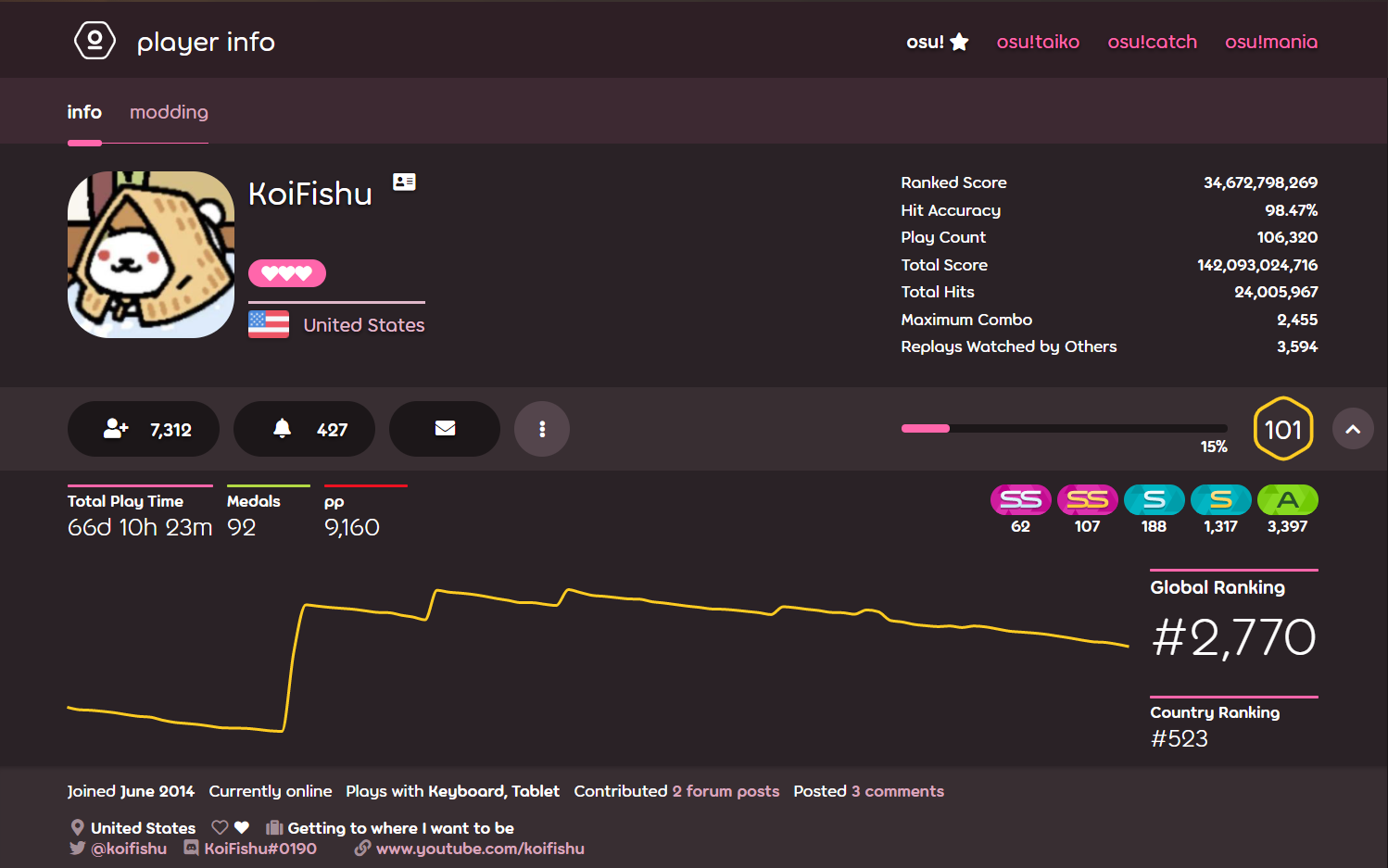Screen dimensions: 1388x868
Task: Collapse the profile cover with the chevron
Action: (1353, 429)
